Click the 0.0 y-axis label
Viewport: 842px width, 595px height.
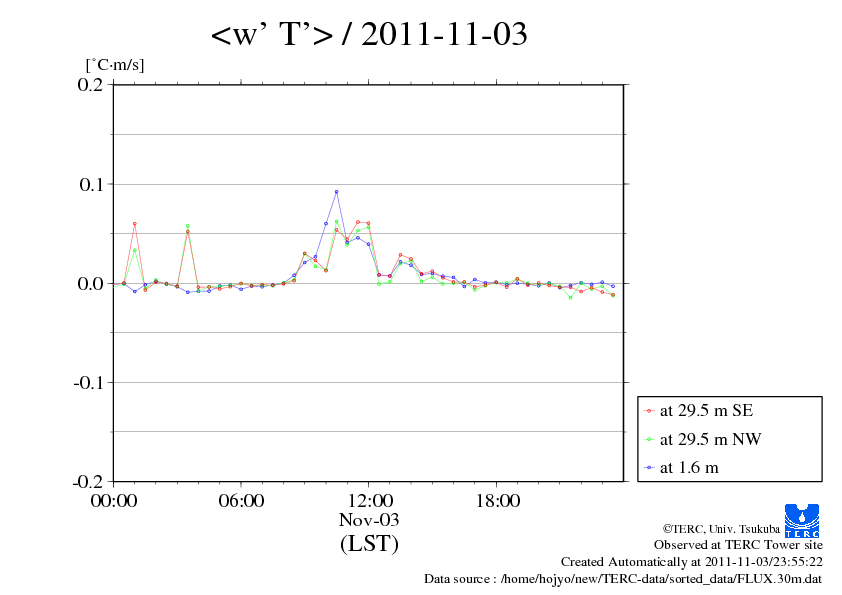click(x=90, y=284)
